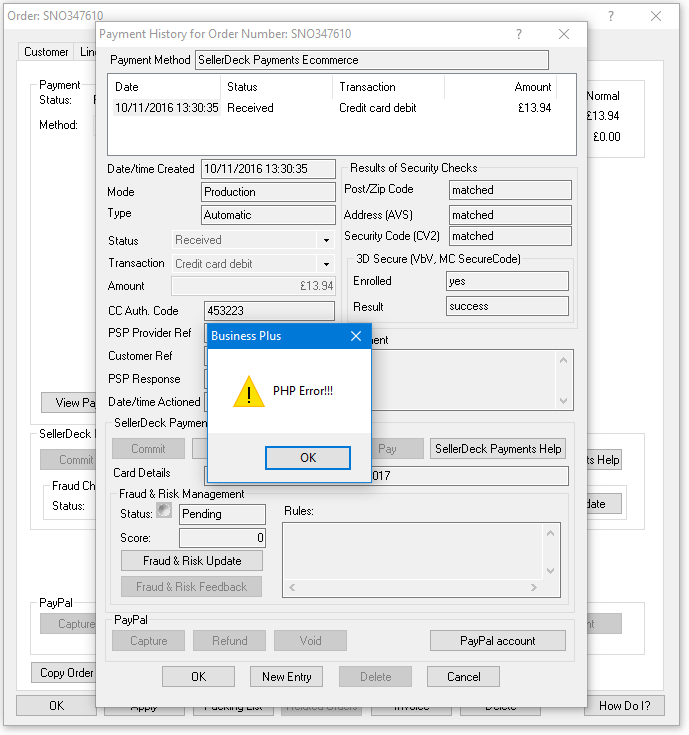The image size is (689, 735).
Task: Click the Mode field showing Production
Action: [268, 192]
